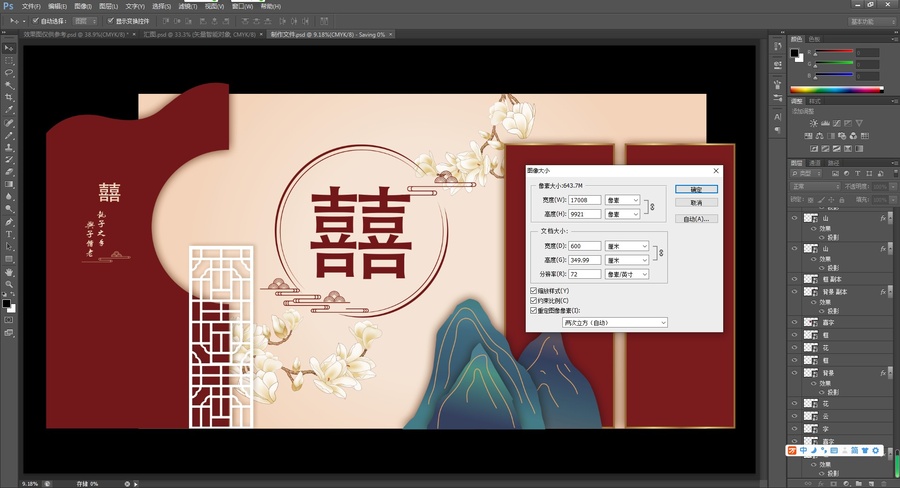Viewport: 900px width, 488px height.
Task: Open the layer filter type dropdown (类型)
Action: click(808, 173)
